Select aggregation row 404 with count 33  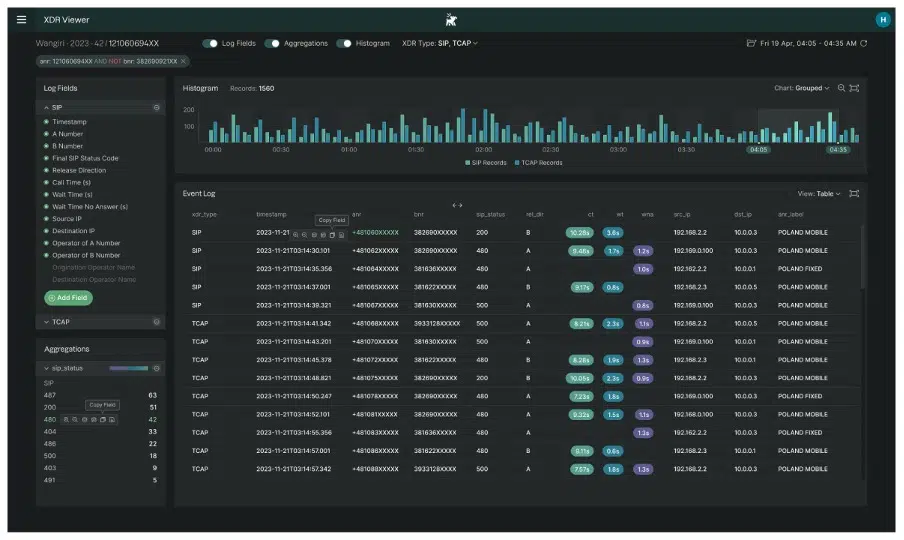point(100,432)
